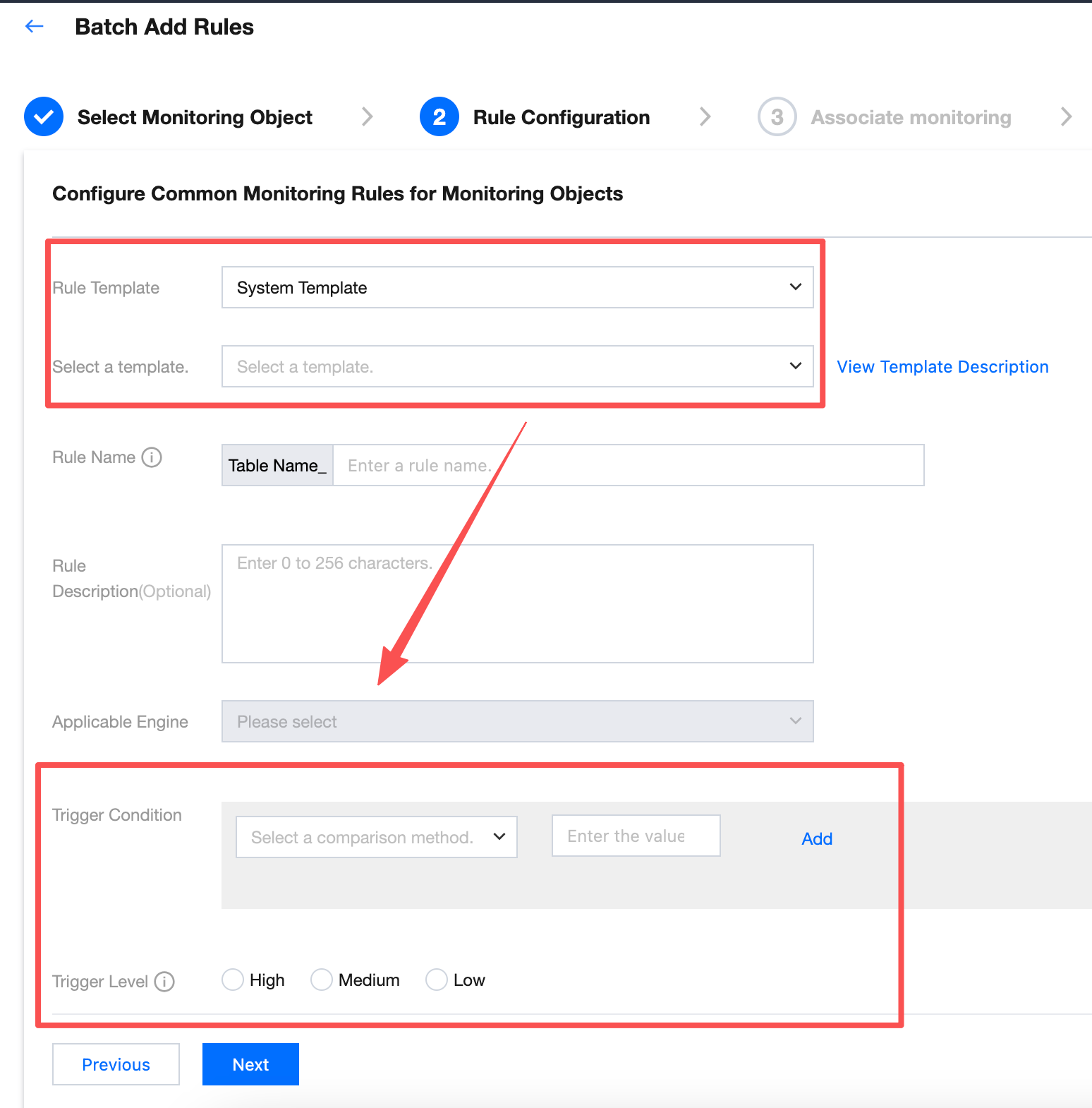Open View Template Description link

(x=942, y=367)
